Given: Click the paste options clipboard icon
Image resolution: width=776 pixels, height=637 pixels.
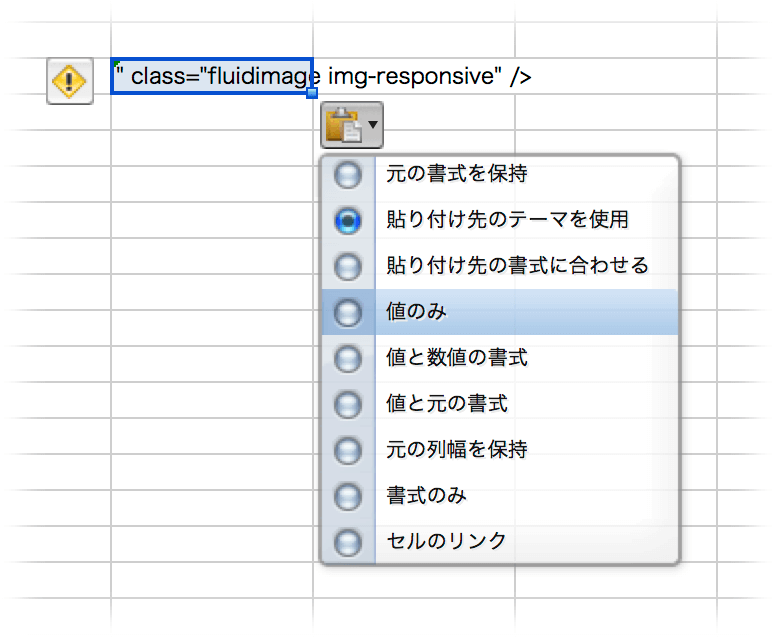Looking at the screenshot, I should tap(342, 126).
